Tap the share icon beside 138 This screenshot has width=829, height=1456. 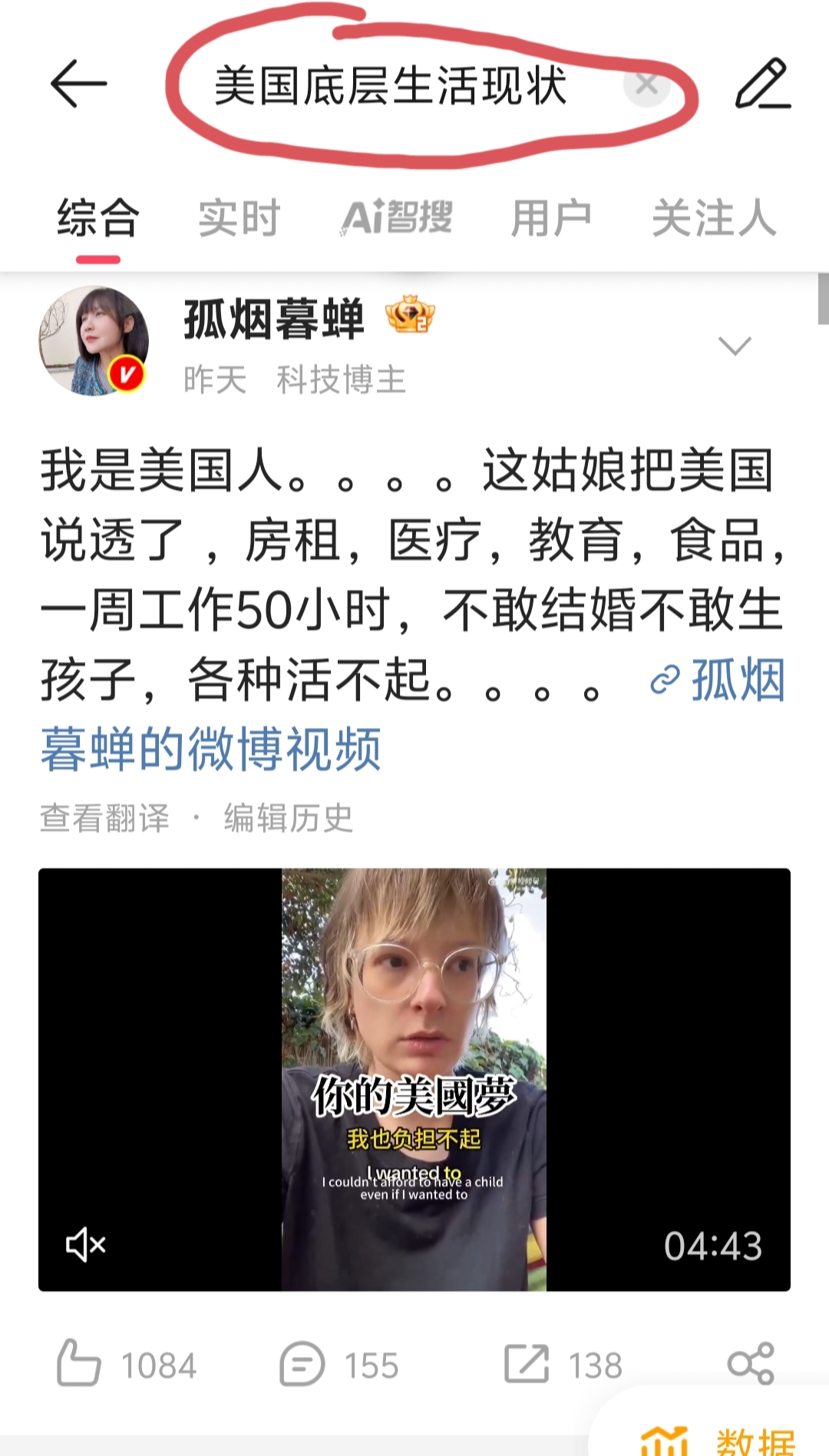751,1364
